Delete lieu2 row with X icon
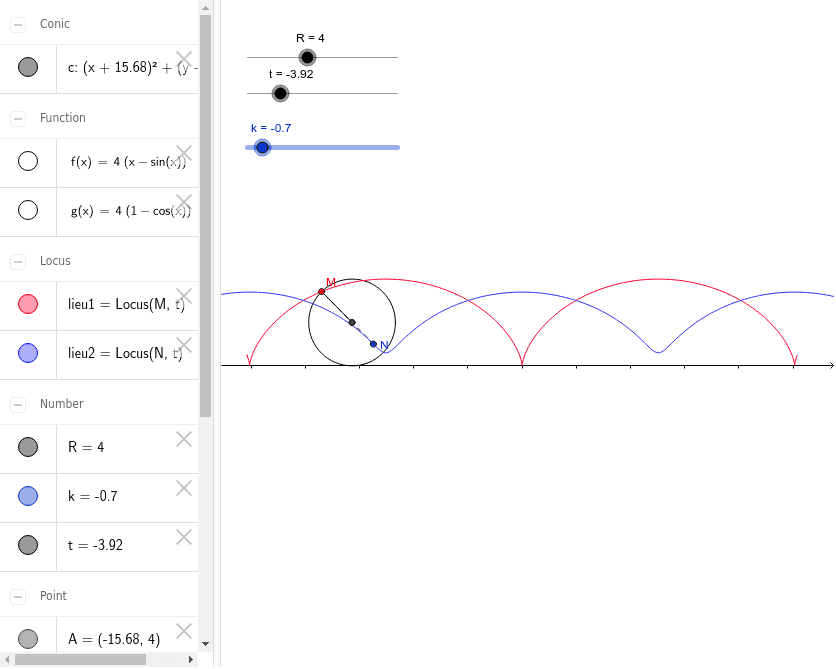The width and height of the screenshot is (836, 669). pos(184,345)
